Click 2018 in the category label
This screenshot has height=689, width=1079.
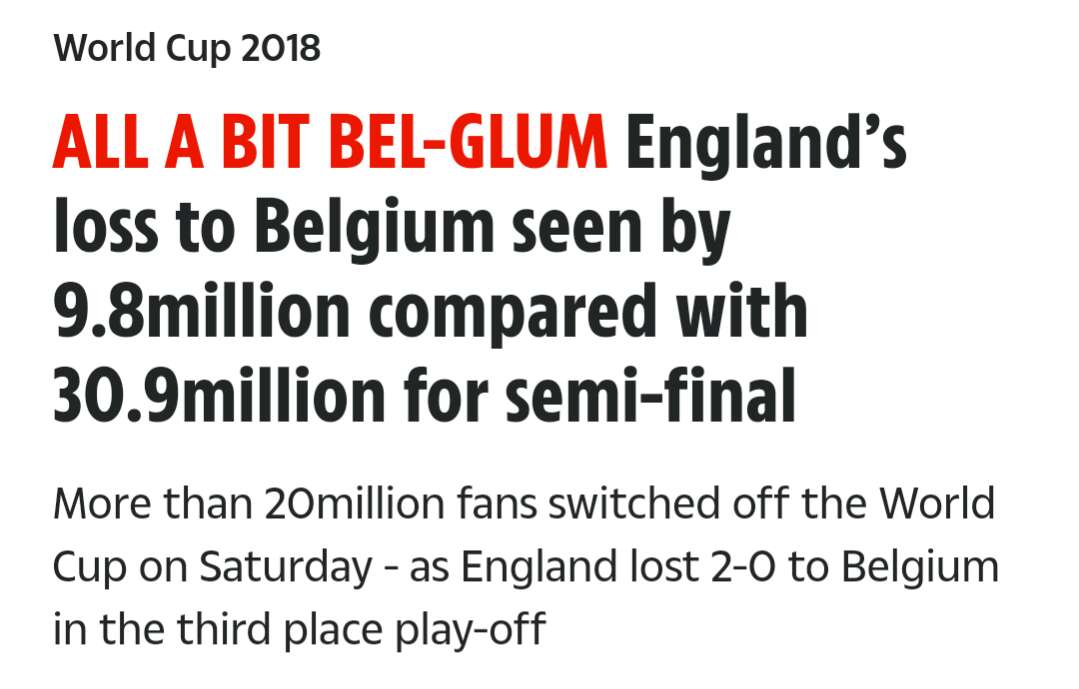[280, 48]
